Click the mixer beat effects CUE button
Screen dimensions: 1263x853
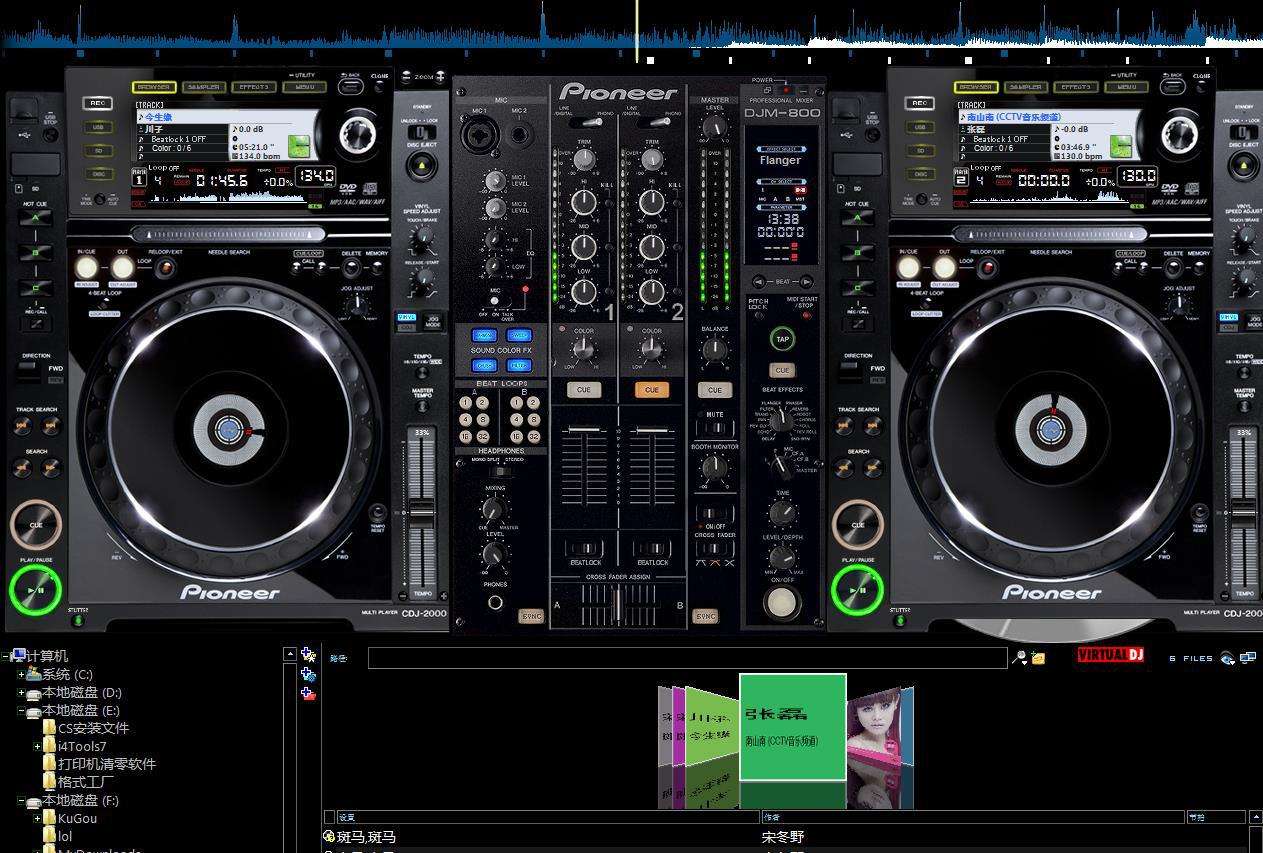[782, 370]
